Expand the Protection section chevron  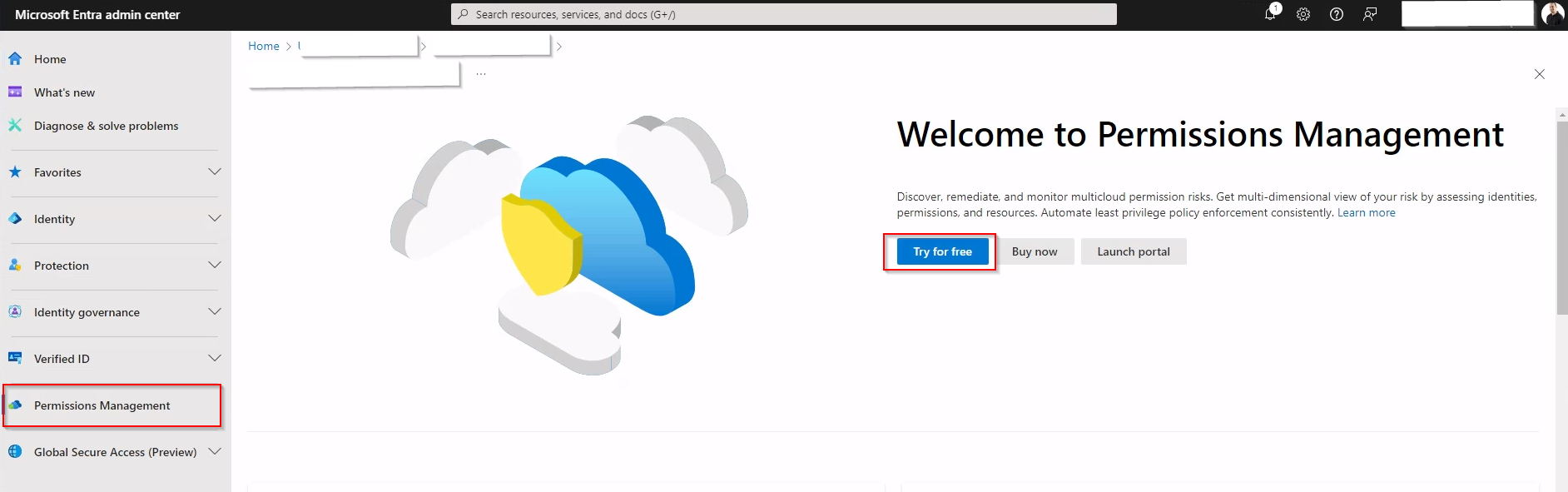point(215,266)
